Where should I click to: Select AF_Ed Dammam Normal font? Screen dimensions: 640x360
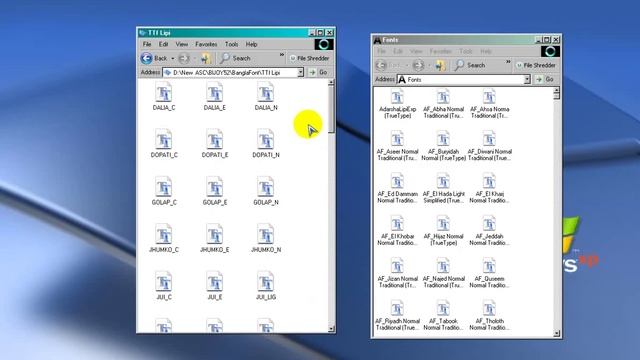(x=397, y=189)
